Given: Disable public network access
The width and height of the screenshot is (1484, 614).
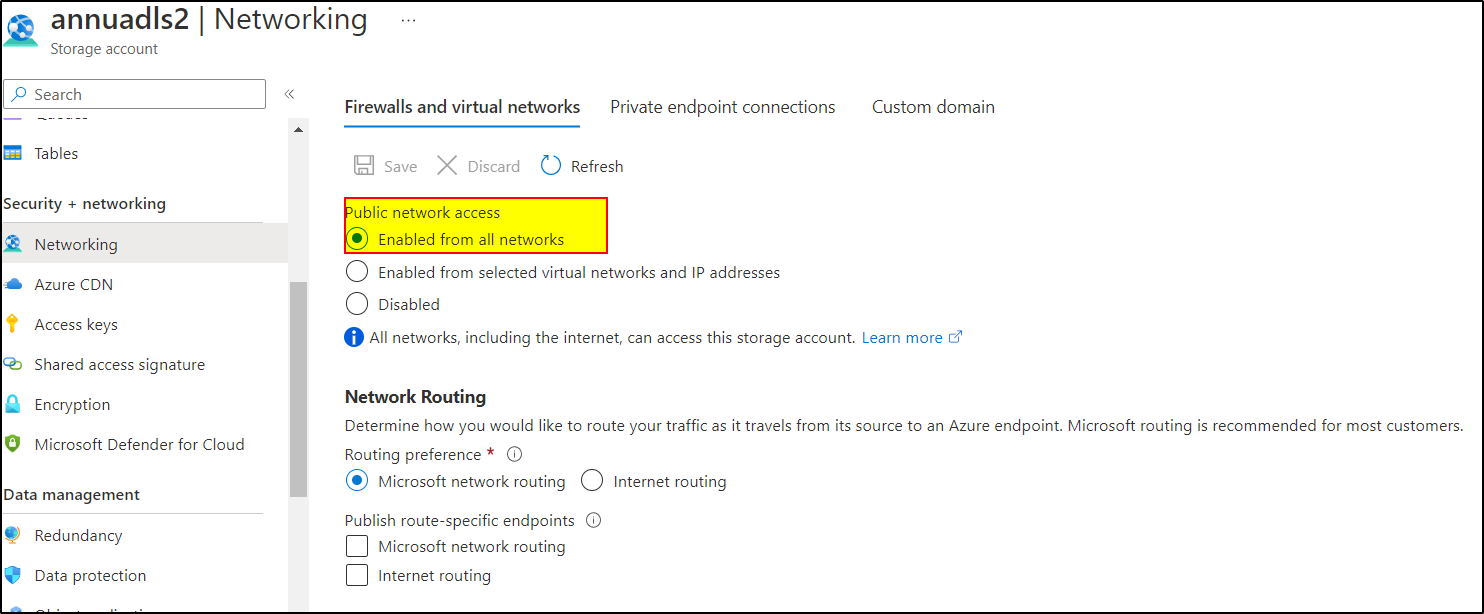Looking at the screenshot, I should click(x=357, y=303).
